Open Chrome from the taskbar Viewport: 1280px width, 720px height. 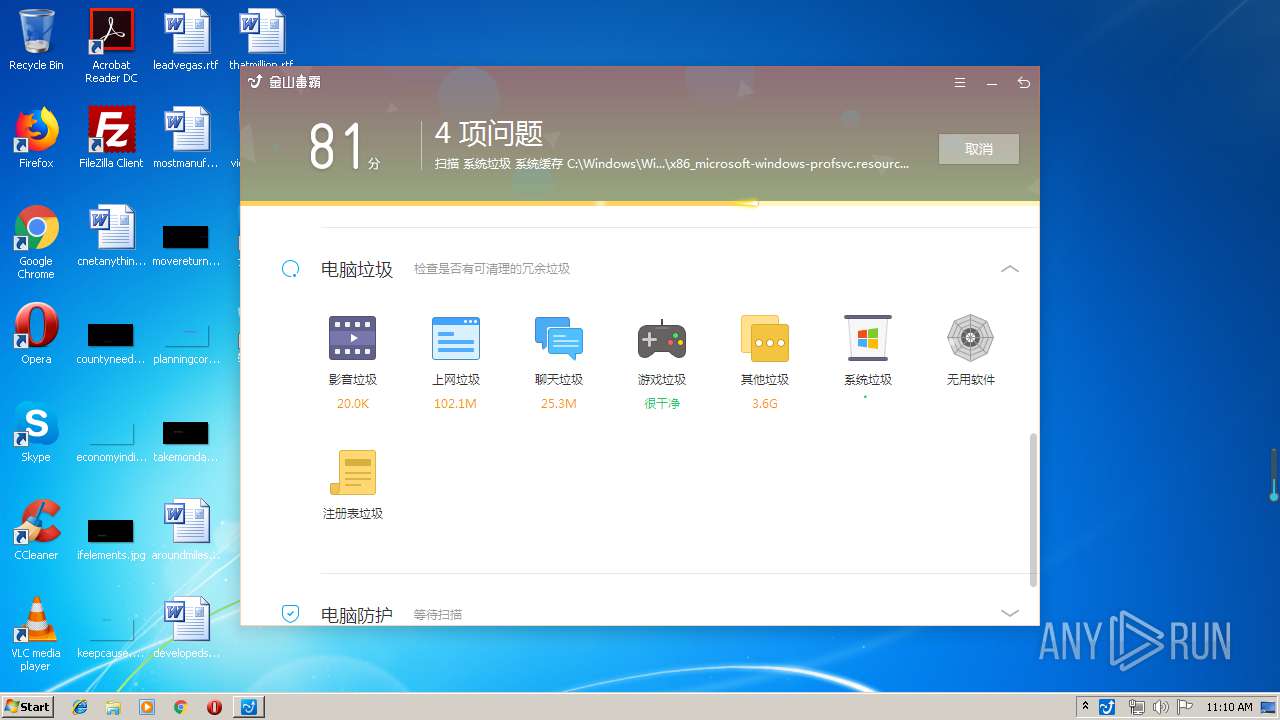pyautogui.click(x=180, y=707)
